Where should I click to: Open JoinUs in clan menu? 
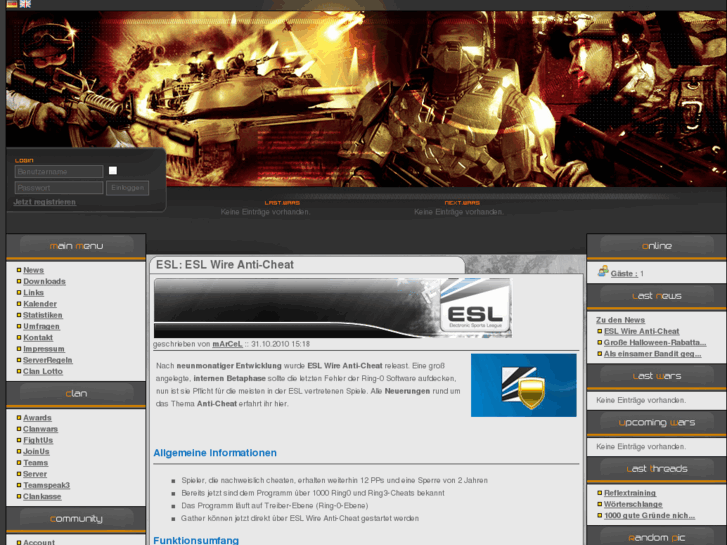tap(36, 452)
